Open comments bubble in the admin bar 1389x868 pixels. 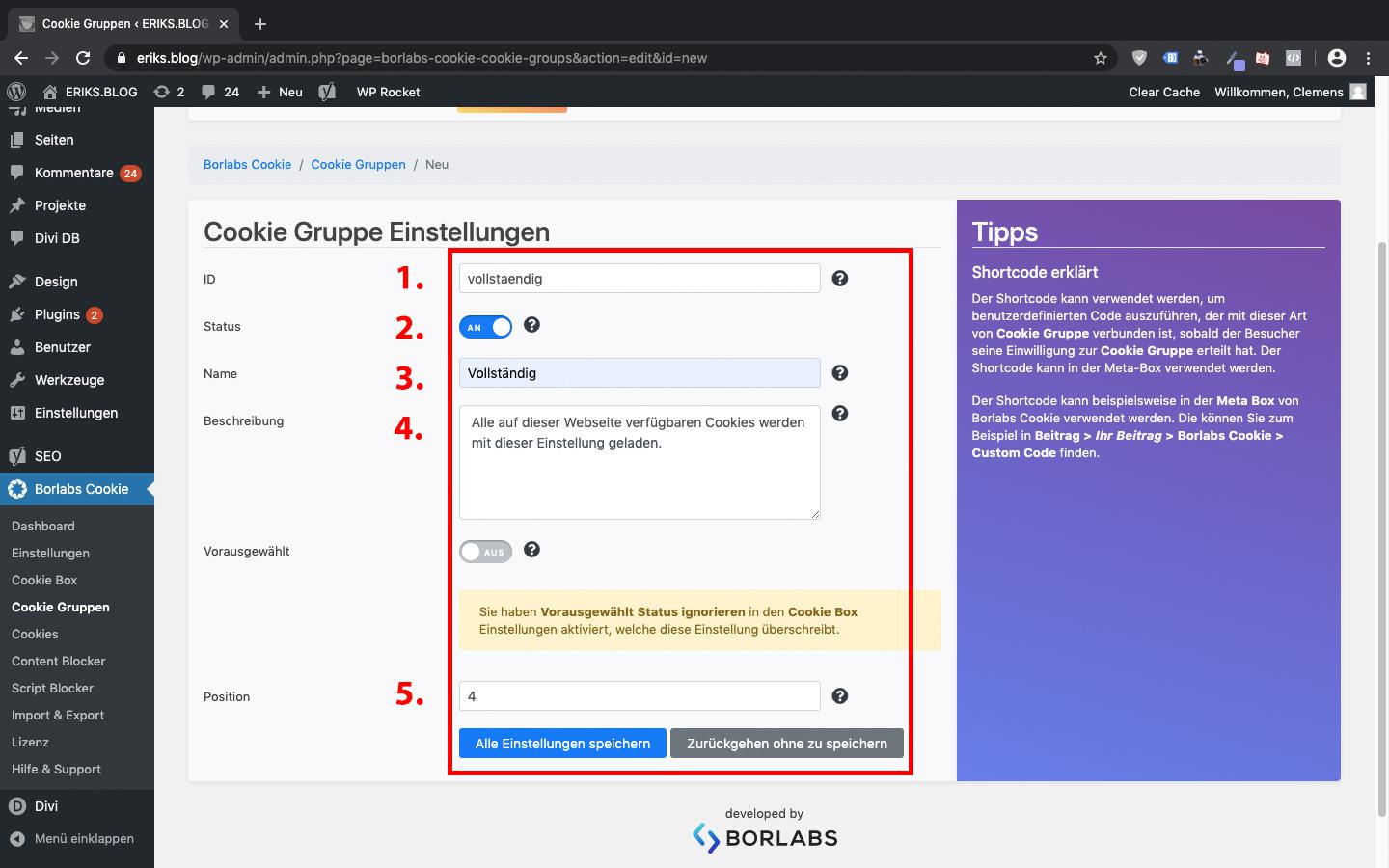point(220,92)
